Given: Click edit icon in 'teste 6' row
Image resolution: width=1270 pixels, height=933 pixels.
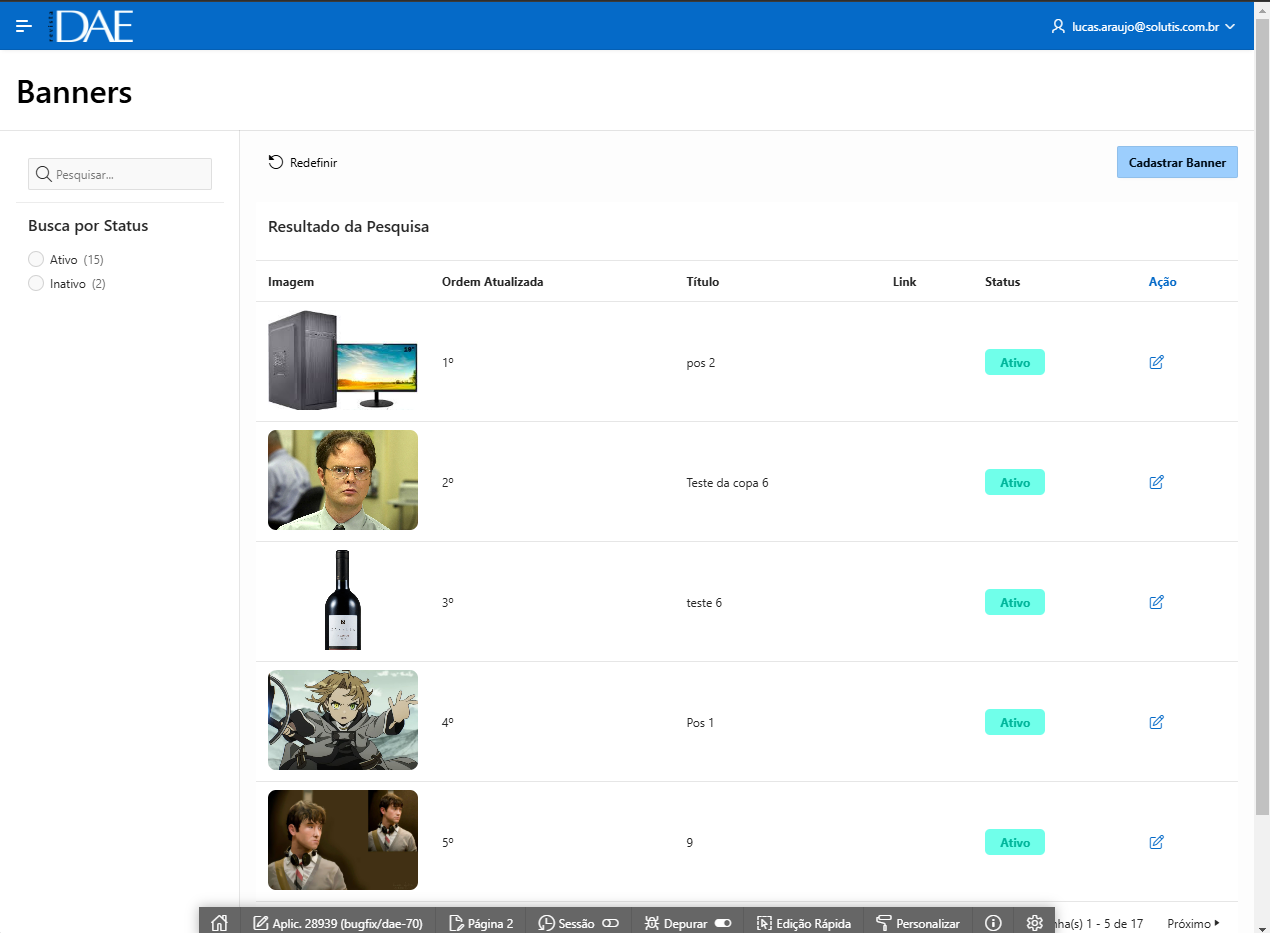Looking at the screenshot, I should pos(1156,602).
